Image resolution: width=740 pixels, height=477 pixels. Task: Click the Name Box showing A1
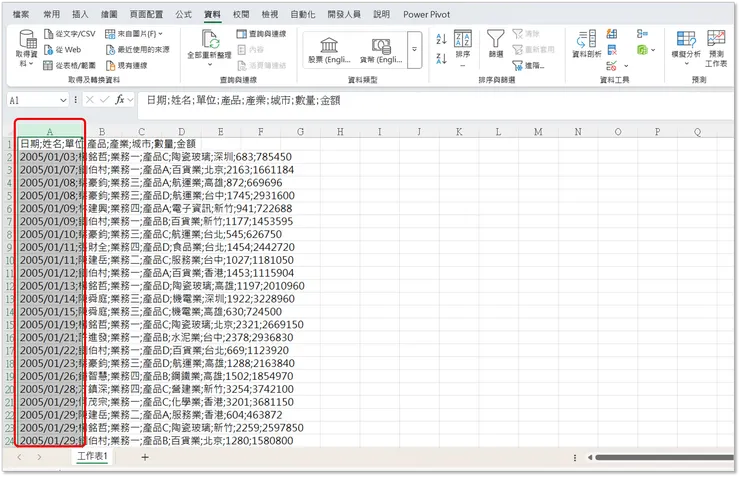33,100
